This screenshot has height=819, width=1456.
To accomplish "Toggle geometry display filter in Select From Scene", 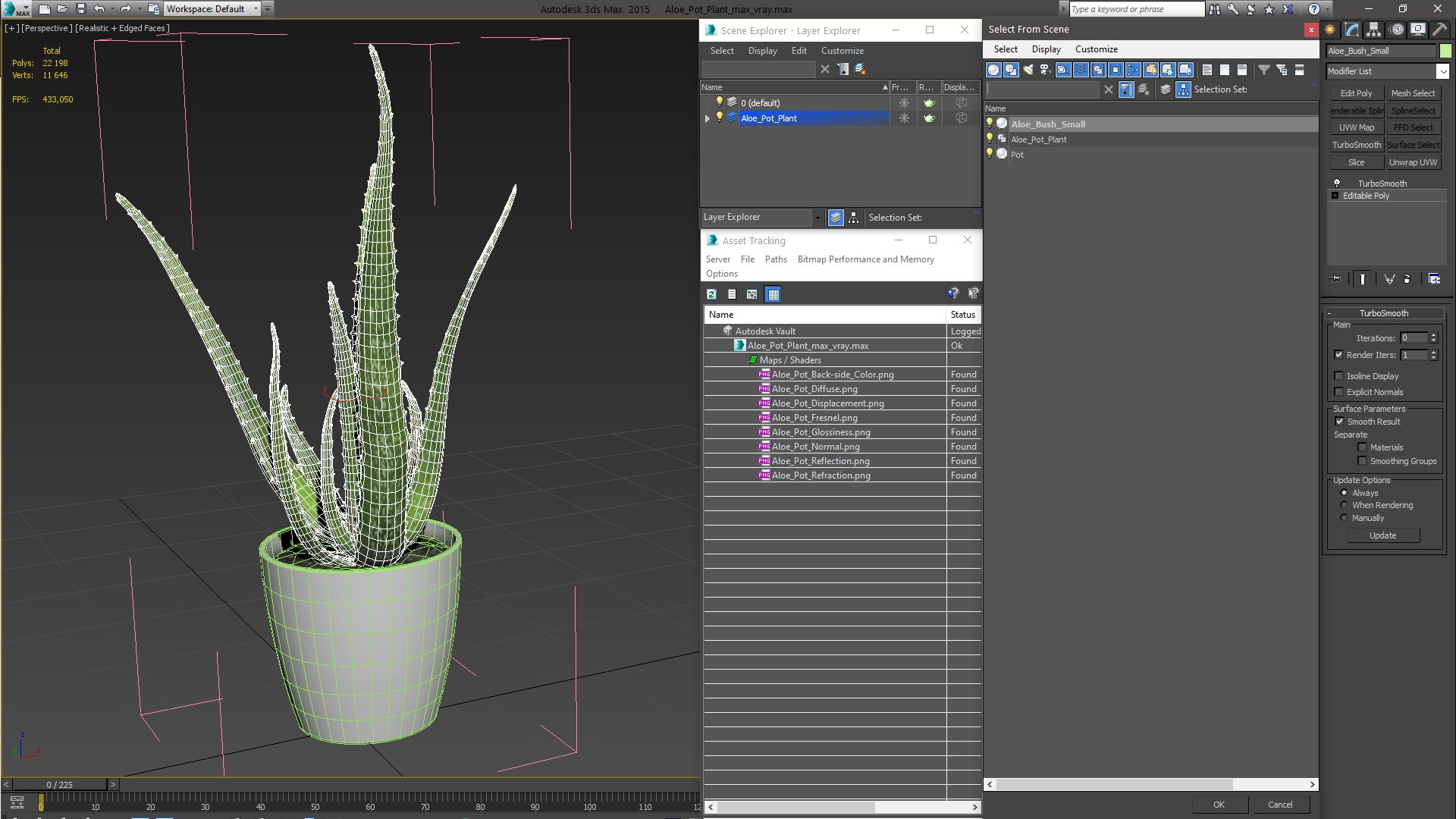I will click(993, 70).
